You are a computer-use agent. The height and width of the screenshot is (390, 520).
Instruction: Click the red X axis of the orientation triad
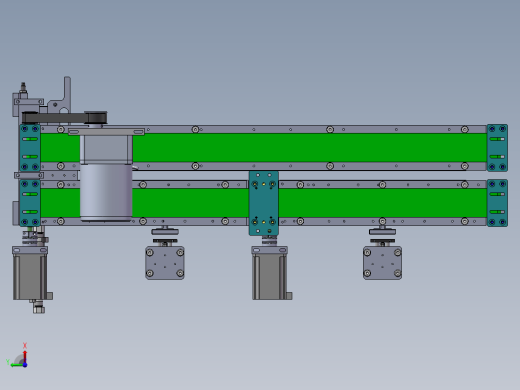pos(25,356)
